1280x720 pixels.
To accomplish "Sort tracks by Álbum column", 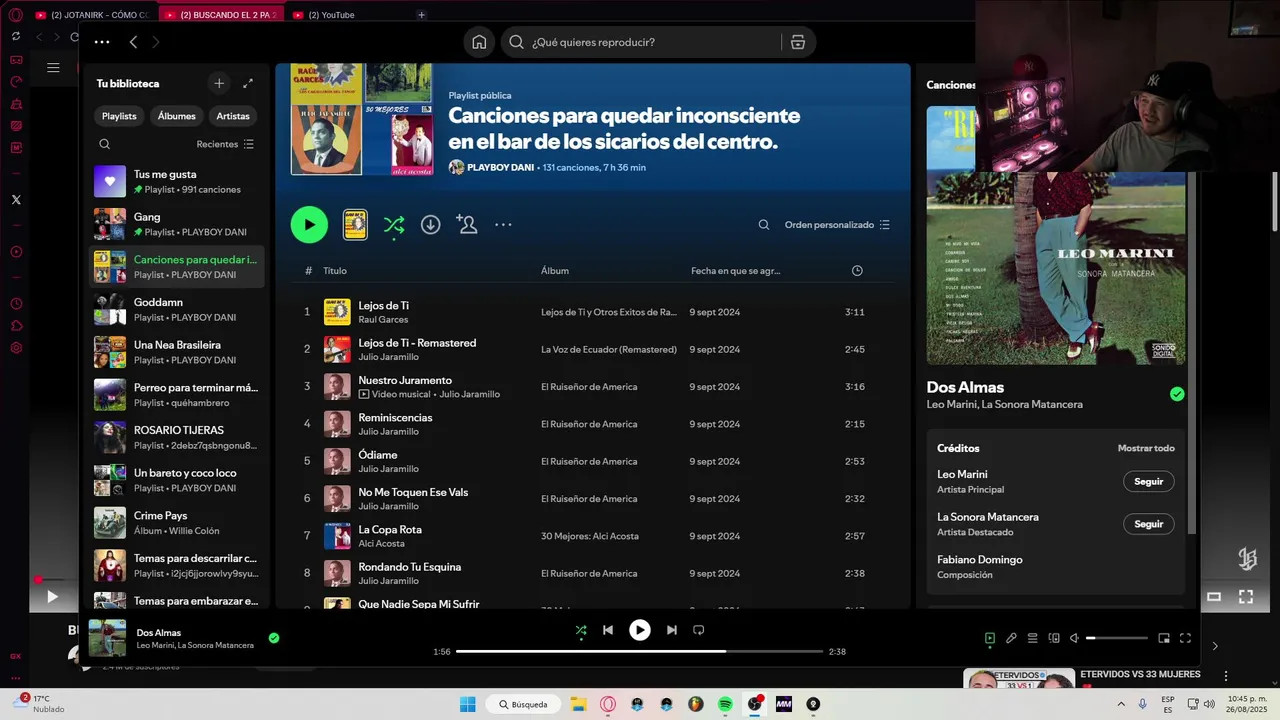I will 555,271.
